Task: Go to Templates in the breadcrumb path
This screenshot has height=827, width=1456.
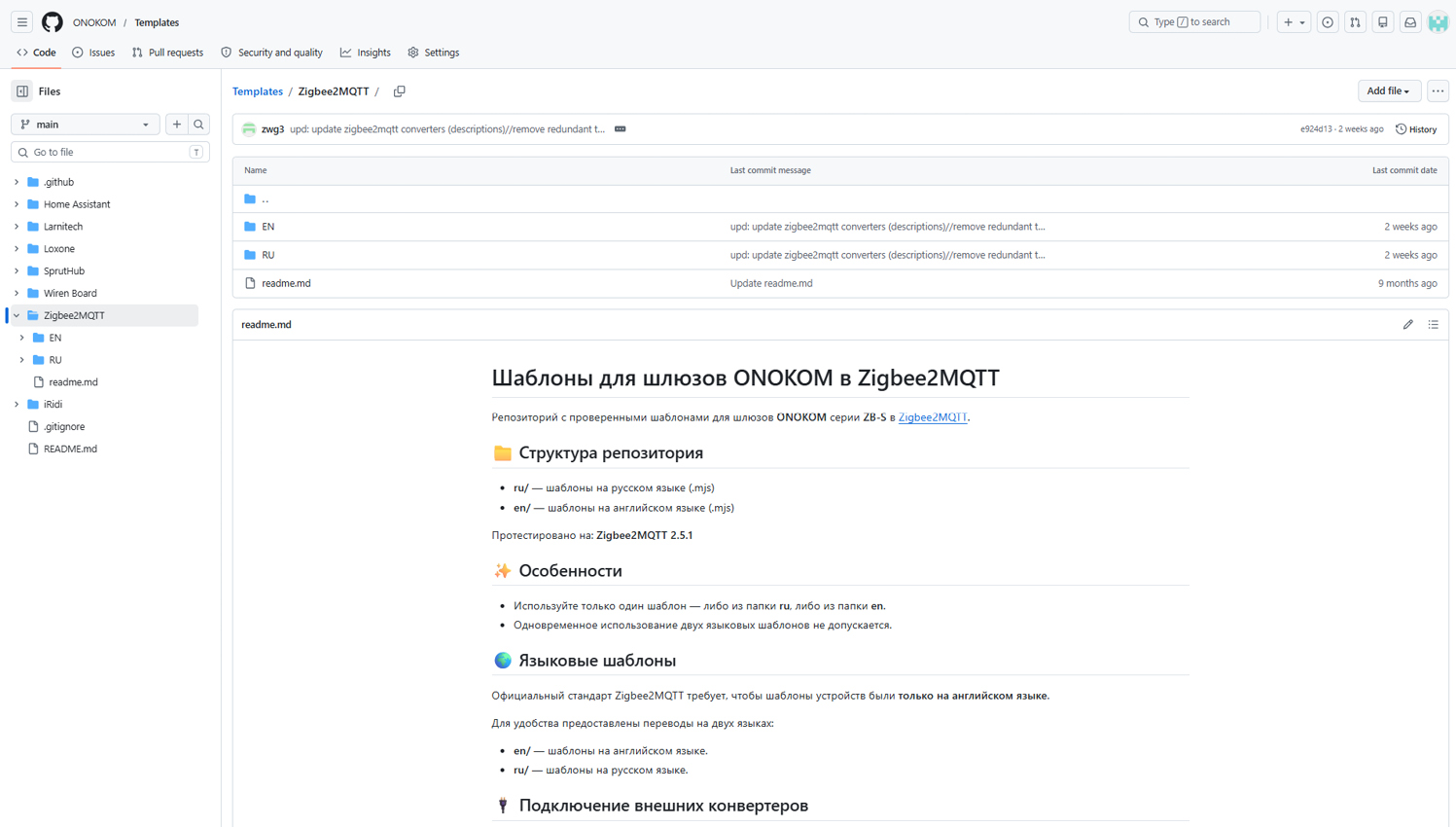Action: (x=258, y=91)
